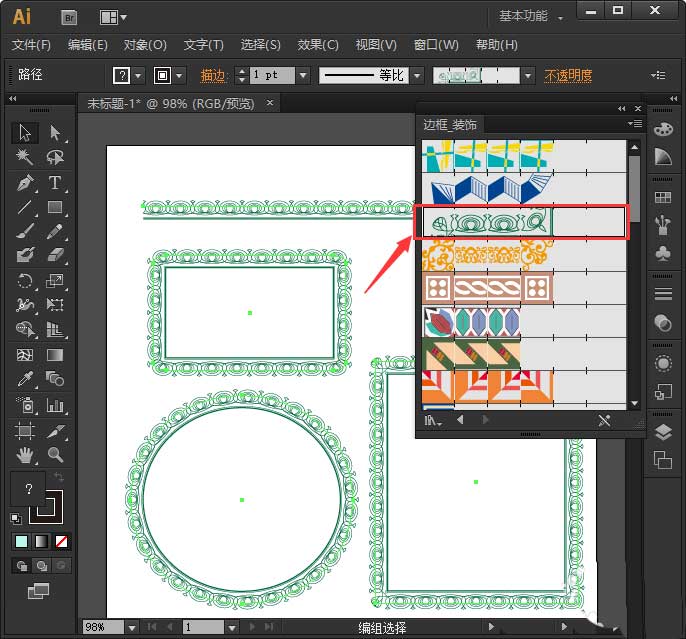Open the brush libraries menu button
The width and height of the screenshot is (686, 639).
pos(433,420)
